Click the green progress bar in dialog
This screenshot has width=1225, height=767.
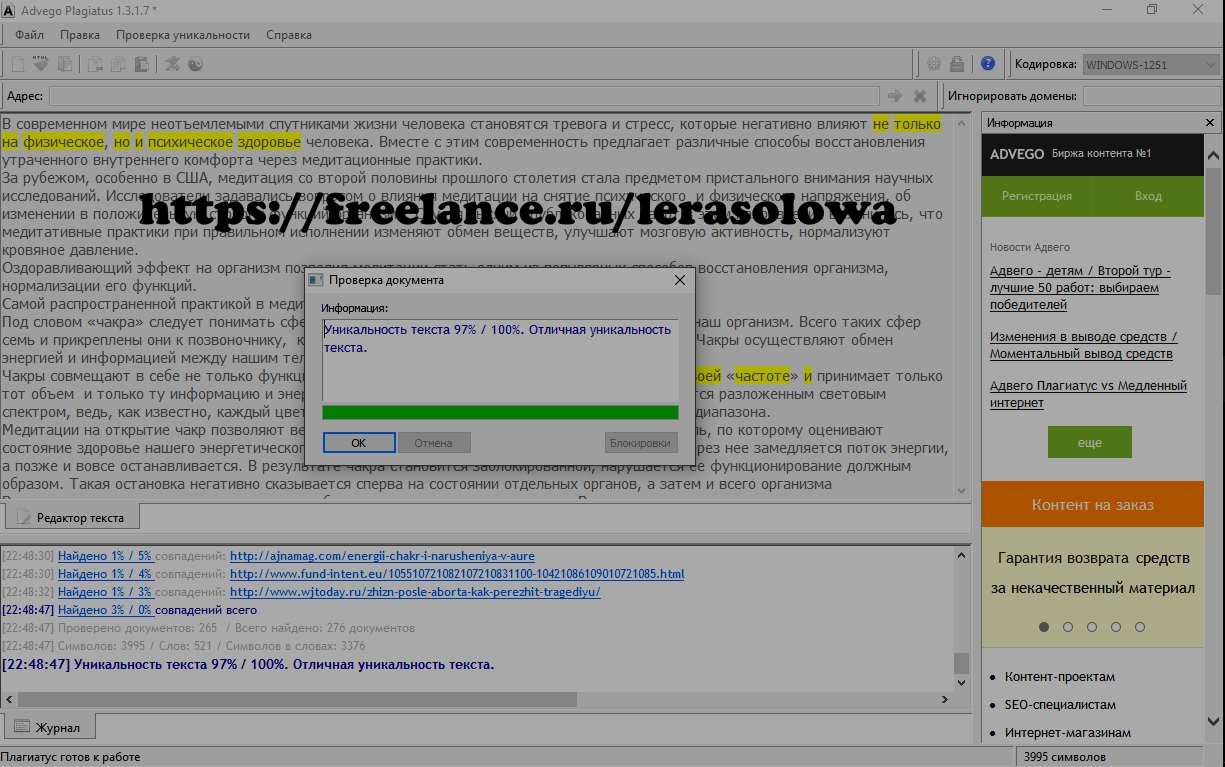[500, 412]
